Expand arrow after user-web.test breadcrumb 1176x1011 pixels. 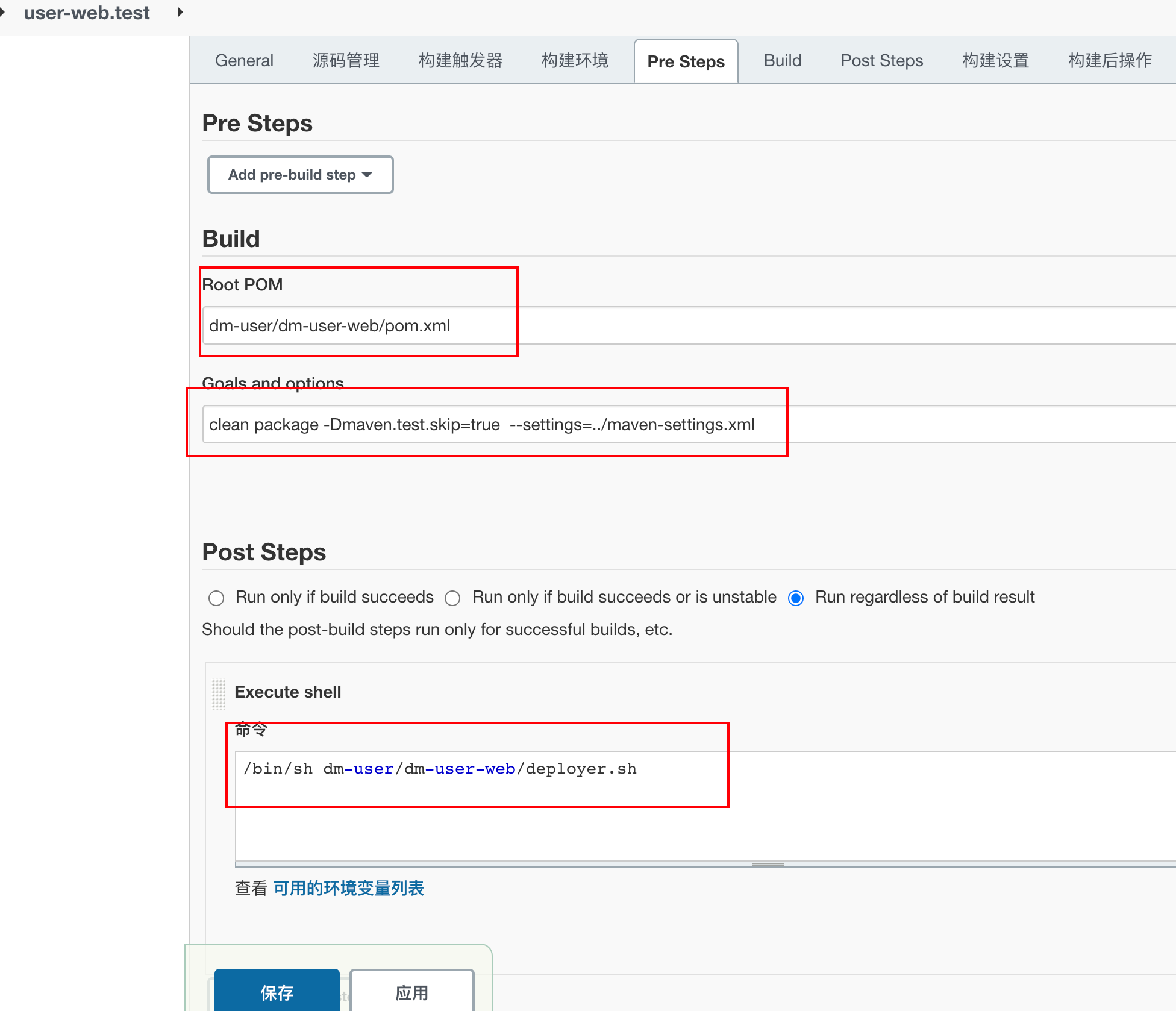(x=180, y=12)
